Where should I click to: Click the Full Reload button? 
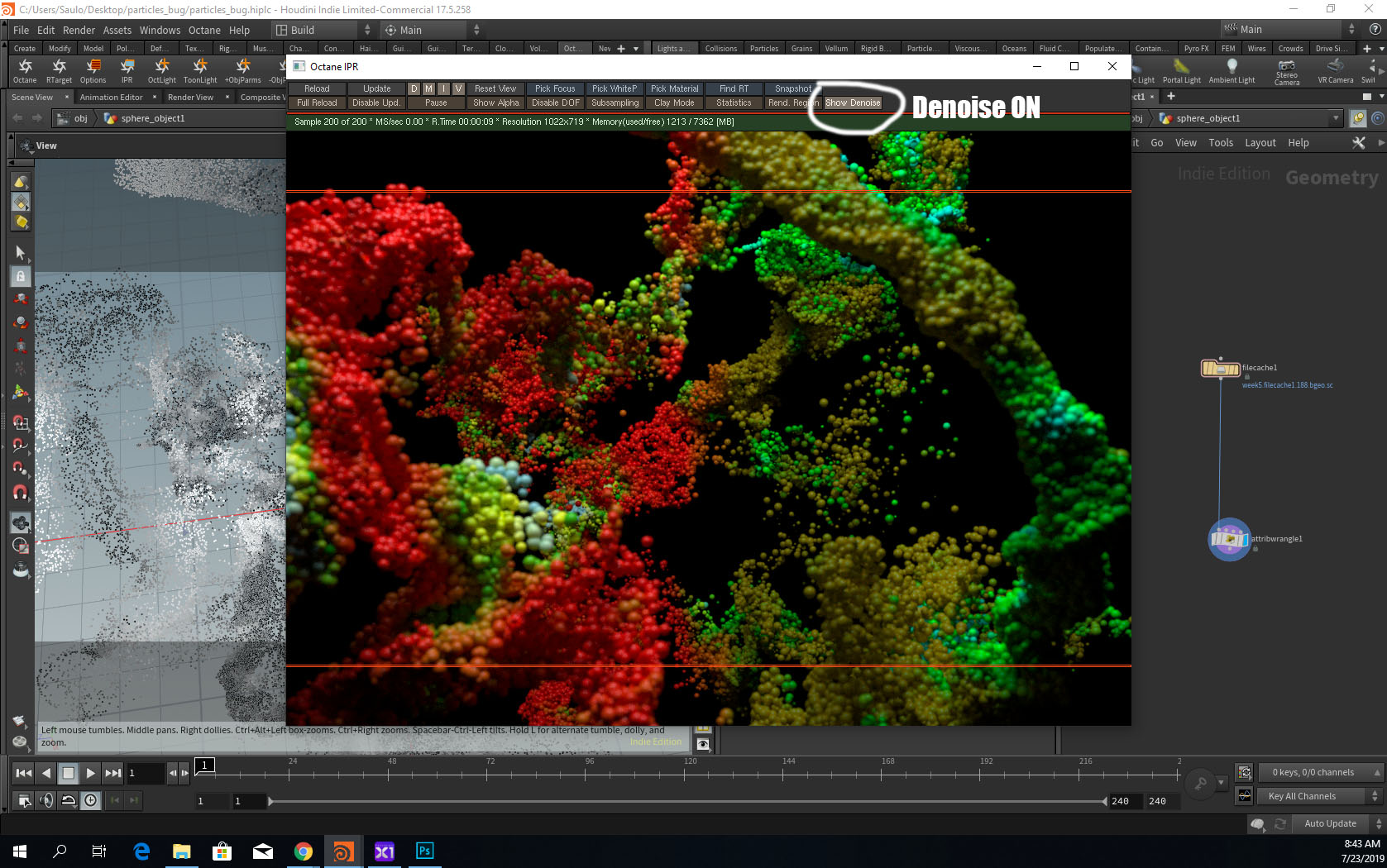(x=317, y=103)
